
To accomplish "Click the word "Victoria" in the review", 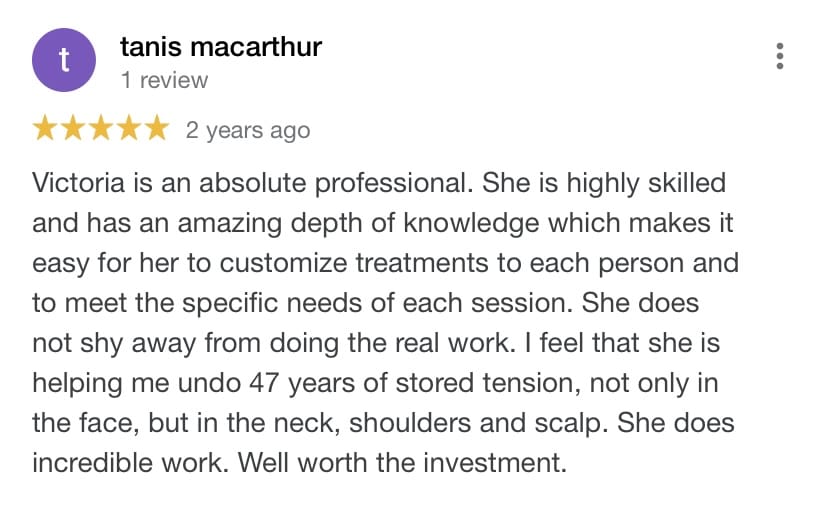I will [77, 184].
